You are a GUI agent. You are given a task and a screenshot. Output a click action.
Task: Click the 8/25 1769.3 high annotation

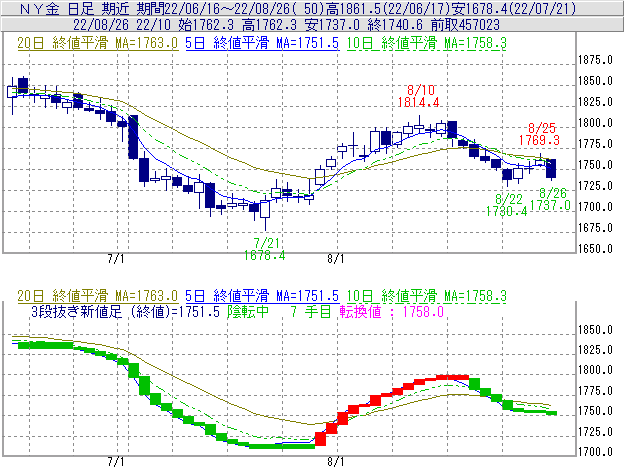tap(540, 134)
